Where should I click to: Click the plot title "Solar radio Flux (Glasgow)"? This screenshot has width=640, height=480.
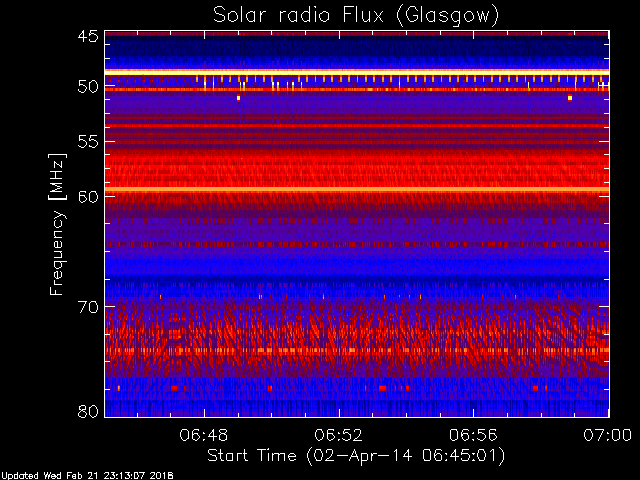click(356, 16)
